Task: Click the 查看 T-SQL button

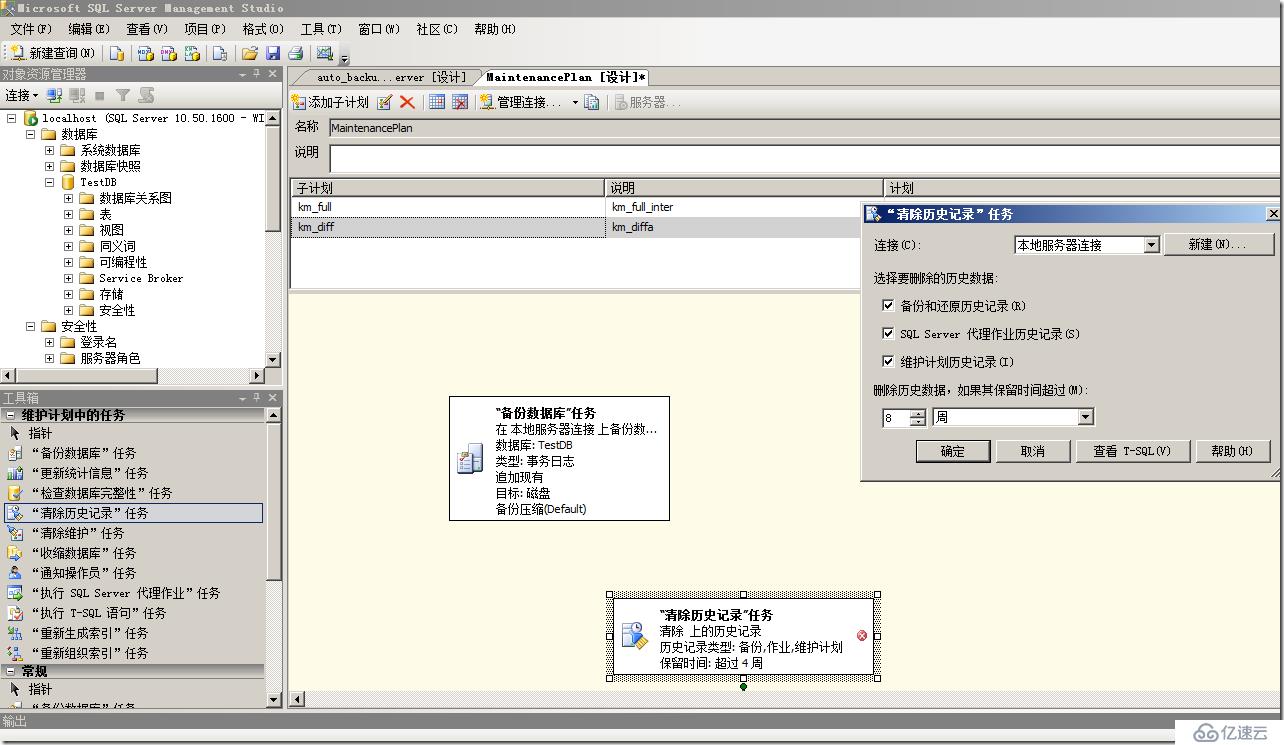Action: [1132, 451]
